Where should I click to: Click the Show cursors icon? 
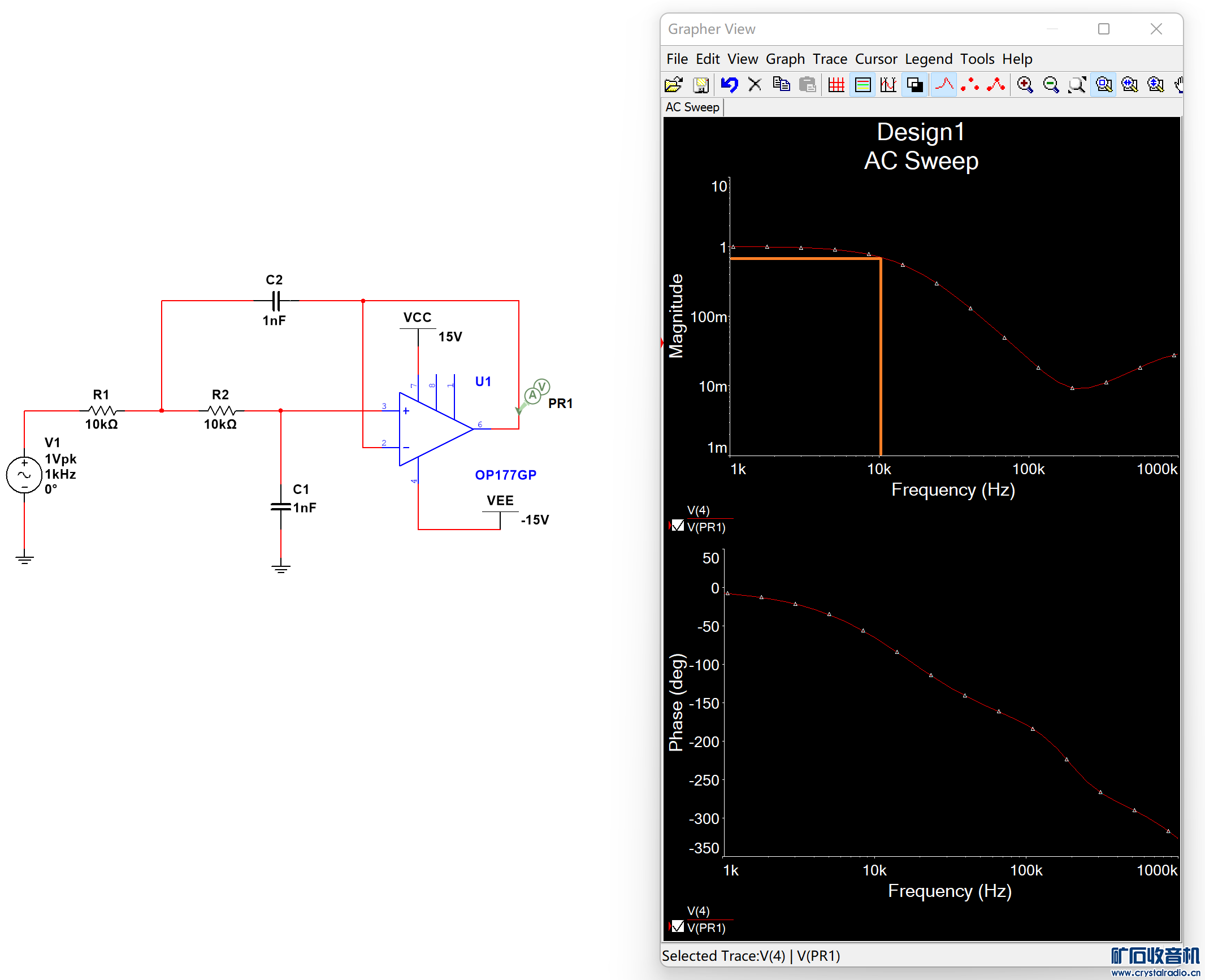[888, 85]
